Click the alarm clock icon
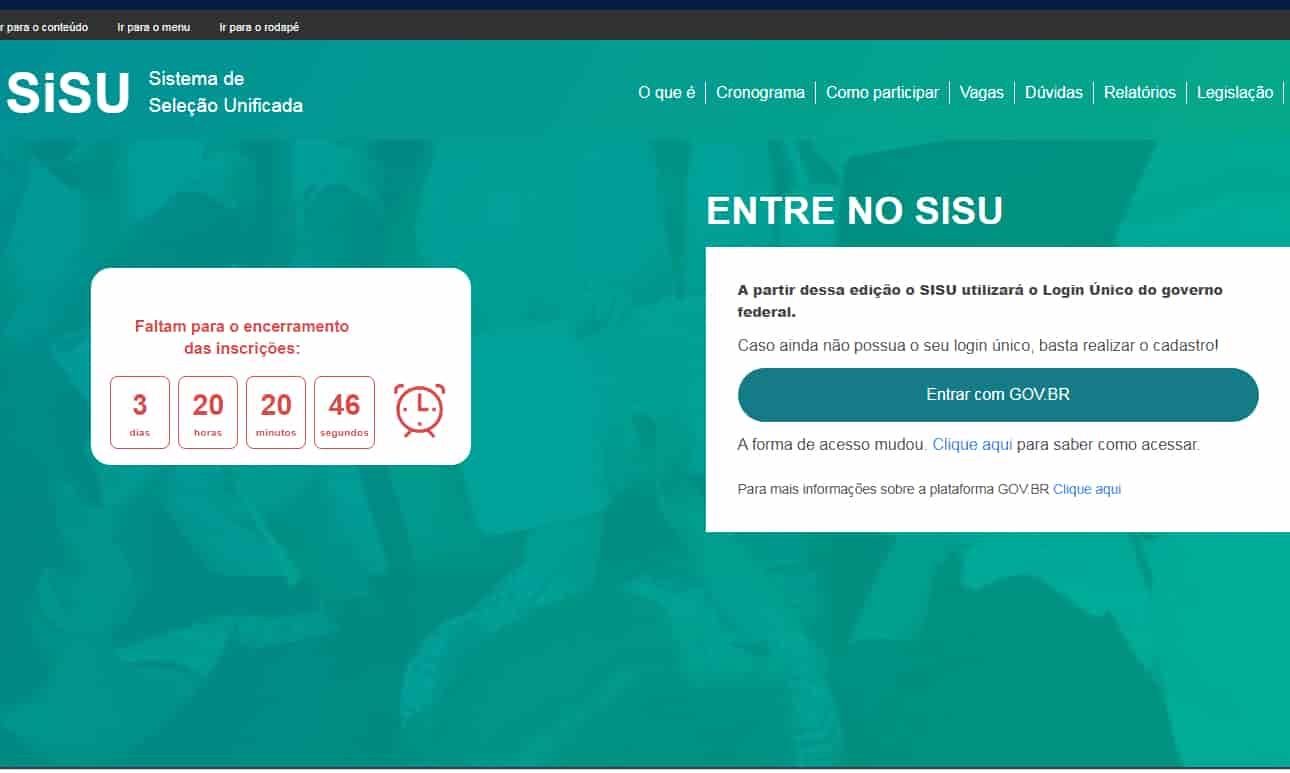The image size is (1290, 773). 420,410
